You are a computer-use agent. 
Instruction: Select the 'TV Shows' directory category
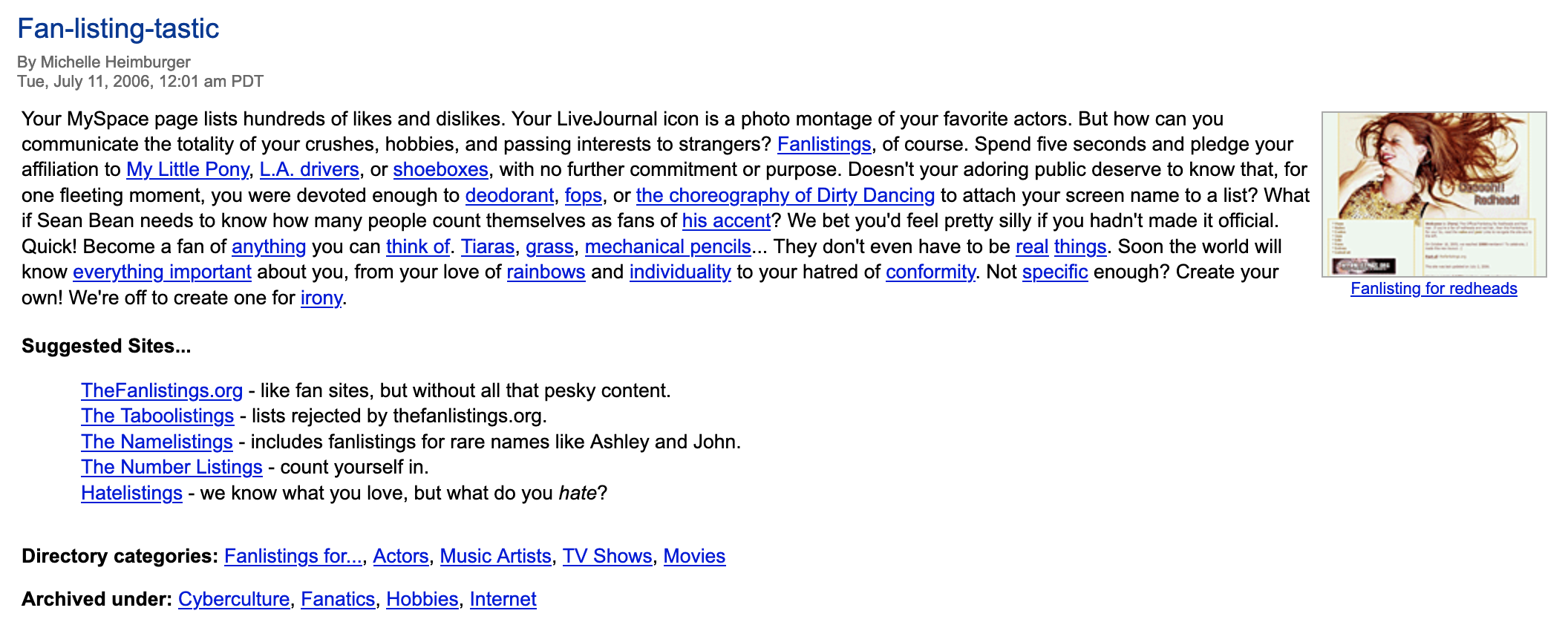(607, 556)
